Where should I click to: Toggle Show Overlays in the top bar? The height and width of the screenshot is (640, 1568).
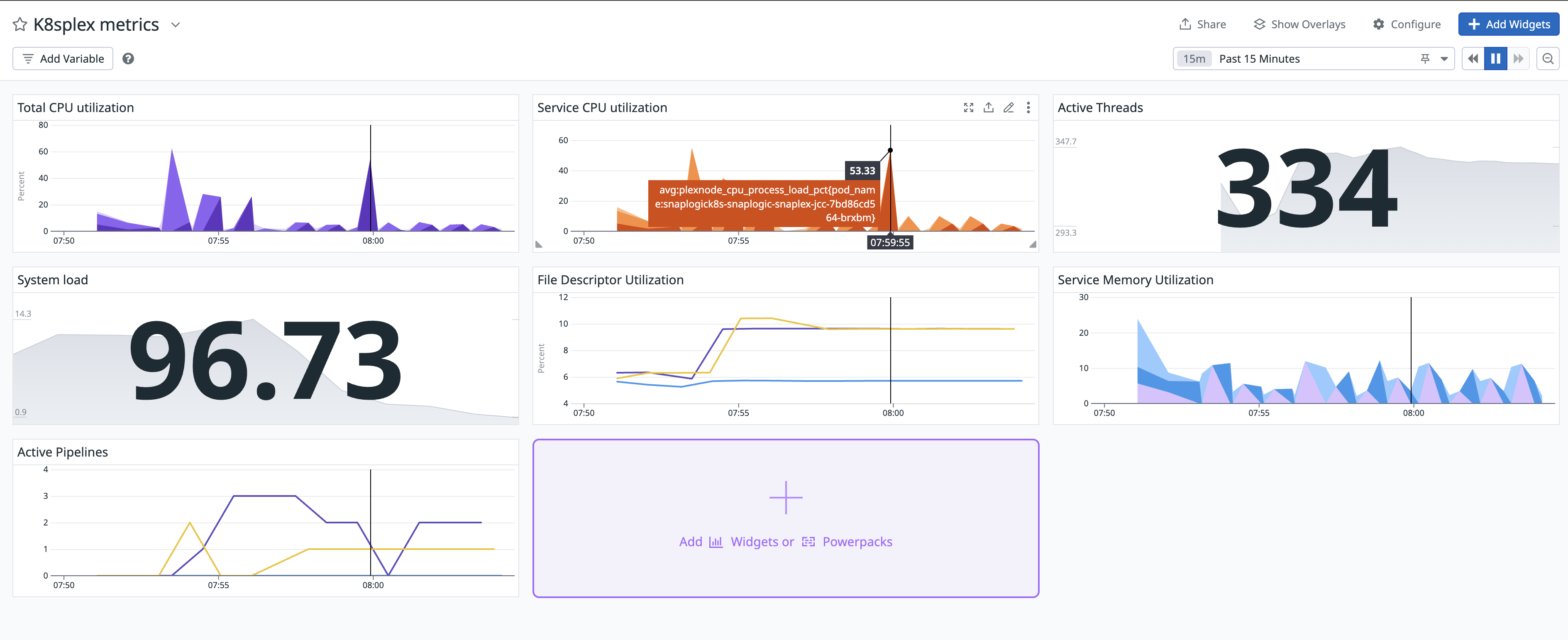coord(1299,24)
